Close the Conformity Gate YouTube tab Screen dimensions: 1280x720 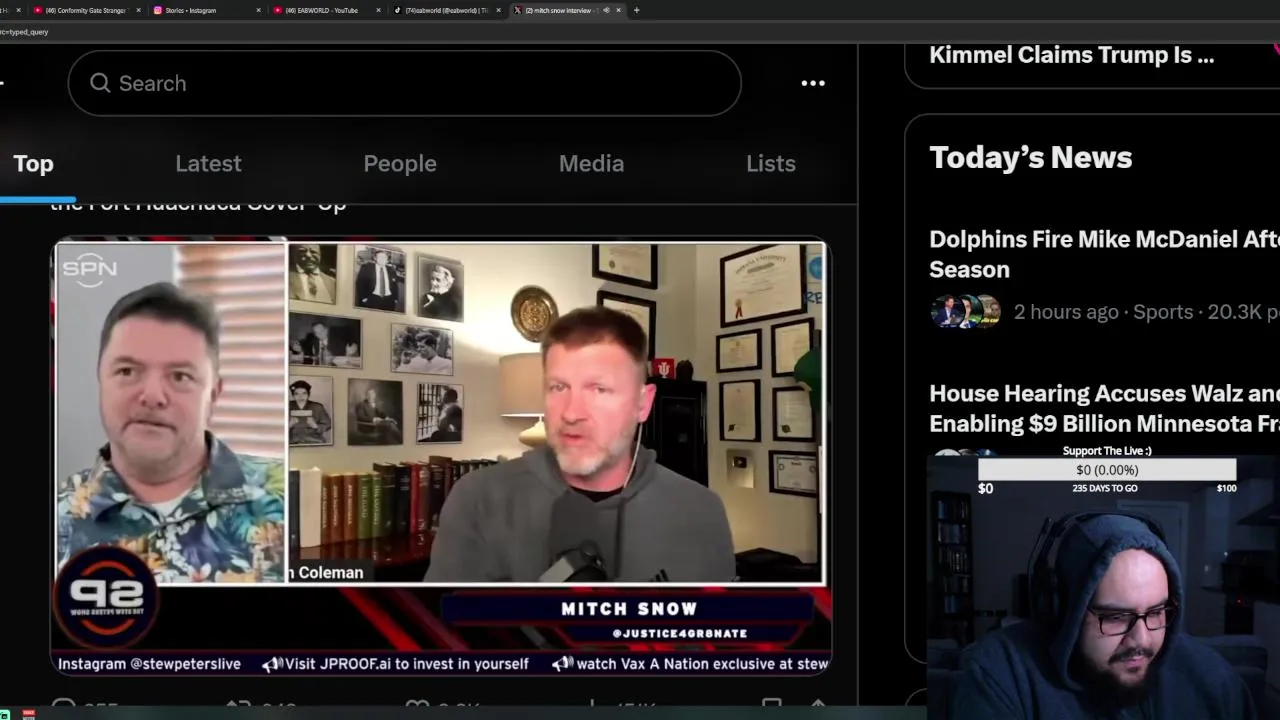[x=138, y=10]
